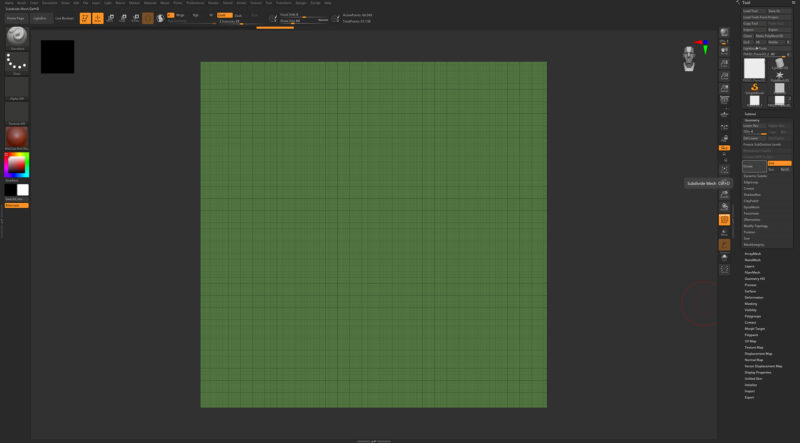Open the Modify Topology sub-section

click(756, 226)
